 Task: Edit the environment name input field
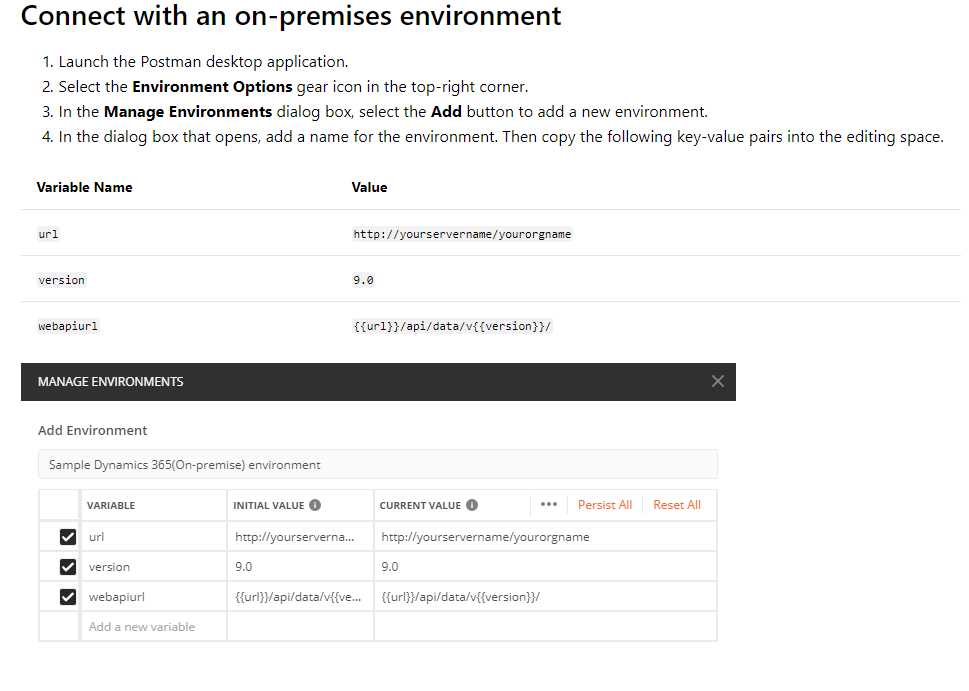[378, 464]
